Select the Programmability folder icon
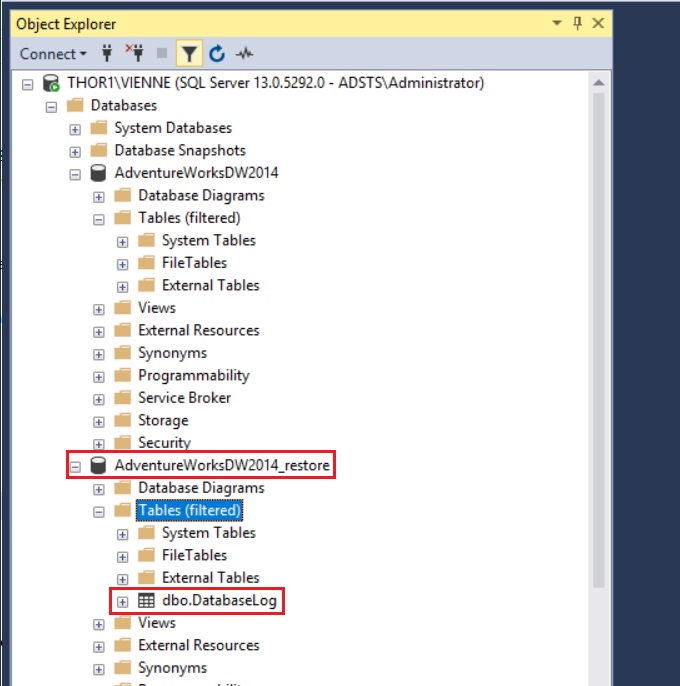 pos(123,375)
